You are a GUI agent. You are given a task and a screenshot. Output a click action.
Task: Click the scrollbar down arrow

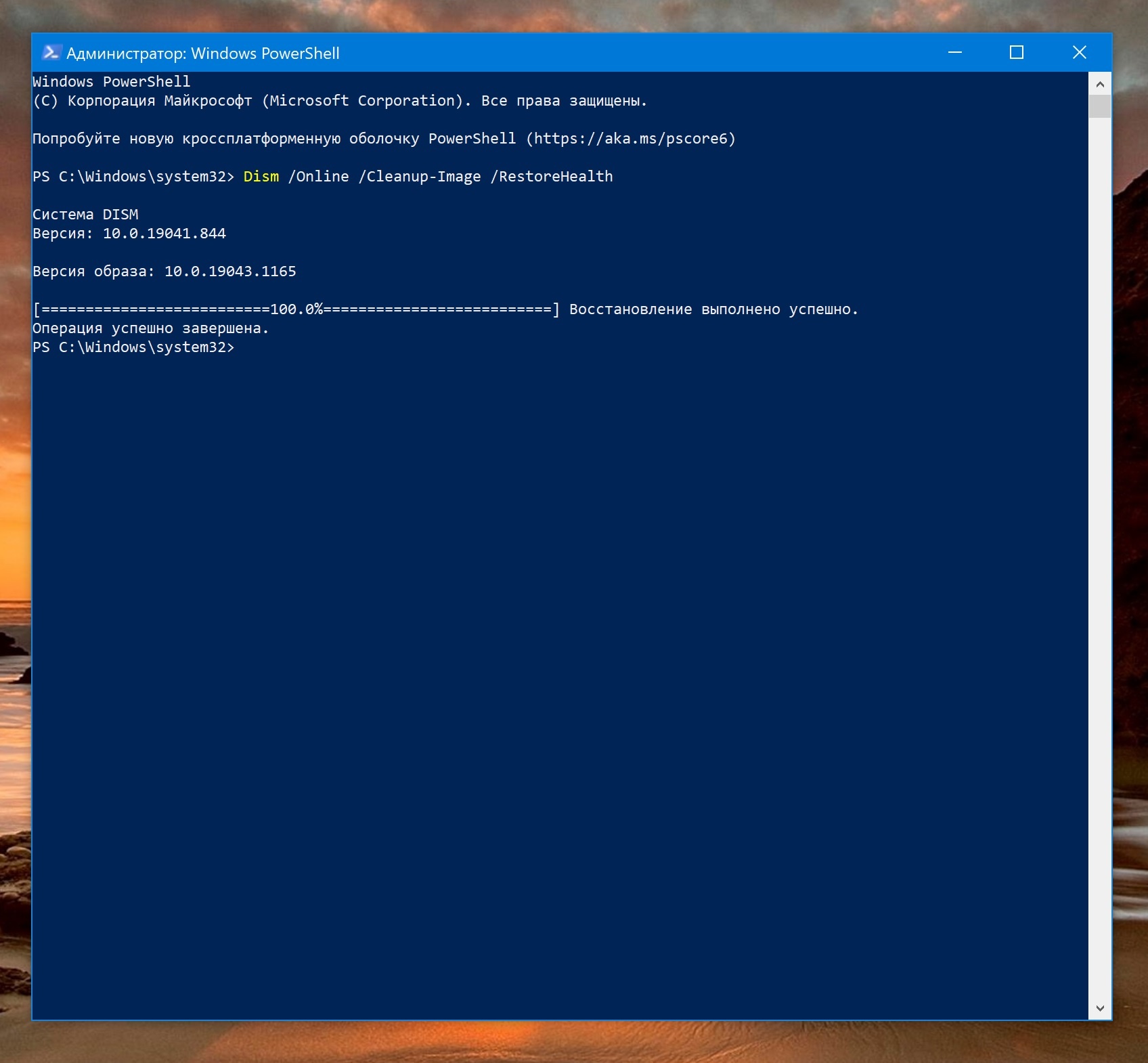1100,1008
